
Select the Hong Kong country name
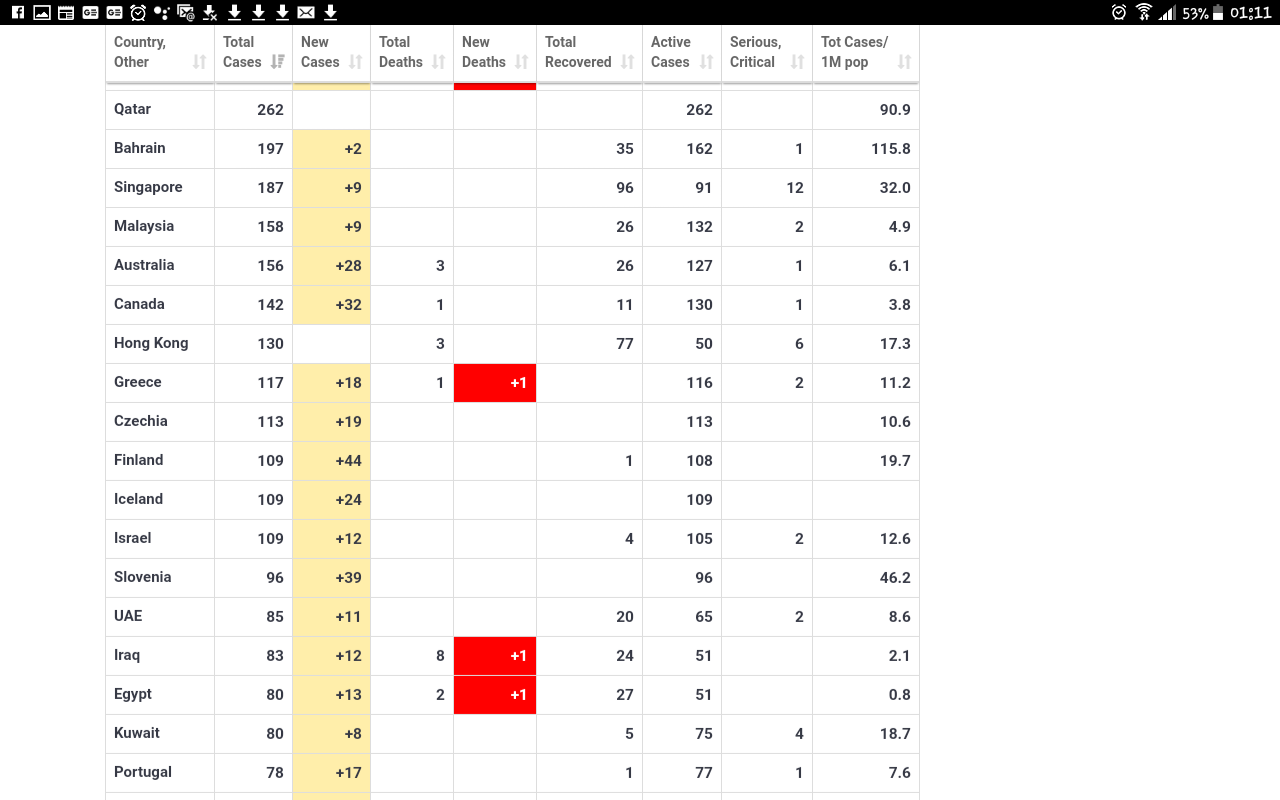pos(151,343)
